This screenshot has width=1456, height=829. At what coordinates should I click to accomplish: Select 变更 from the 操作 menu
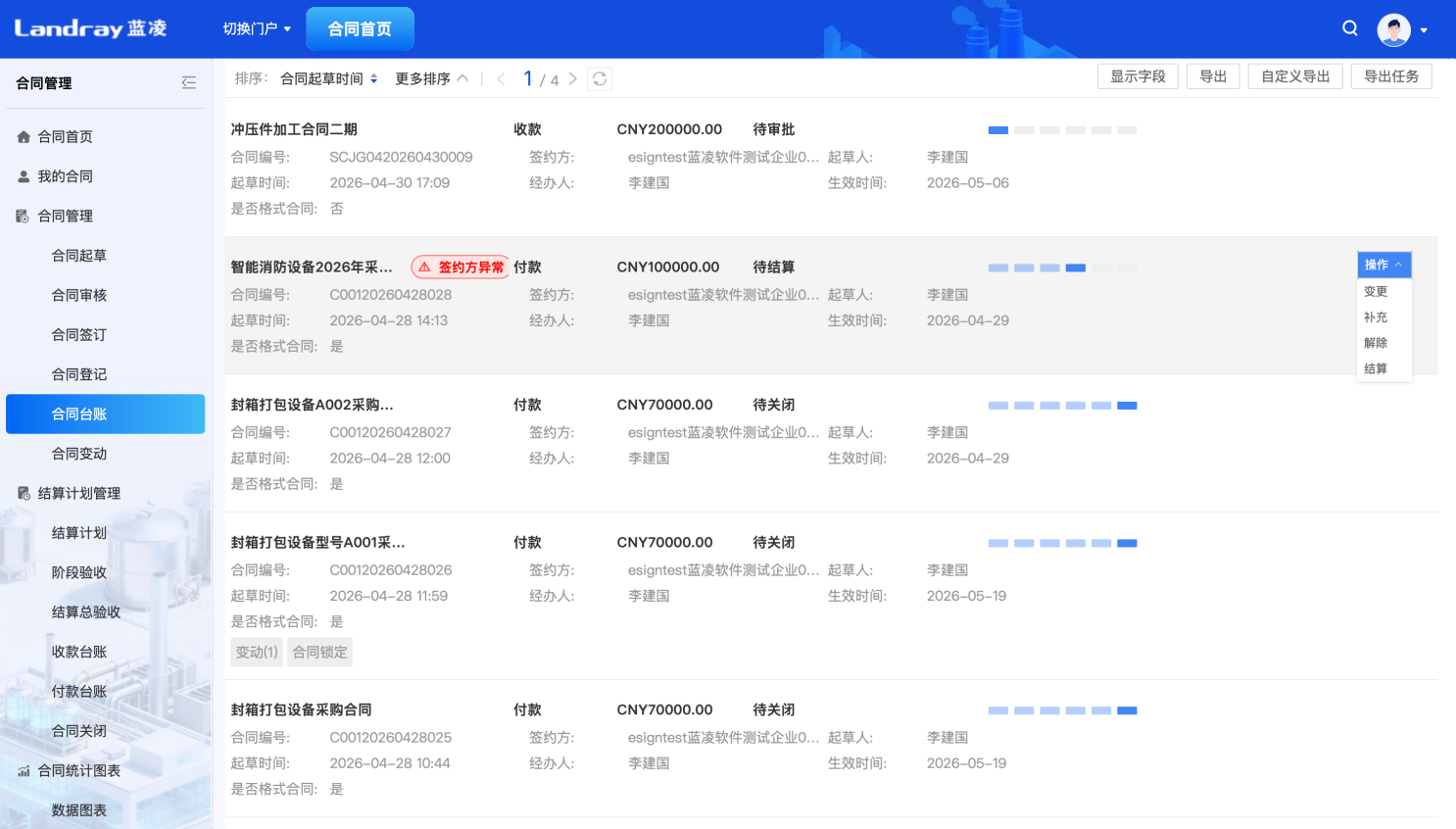coord(1376,291)
